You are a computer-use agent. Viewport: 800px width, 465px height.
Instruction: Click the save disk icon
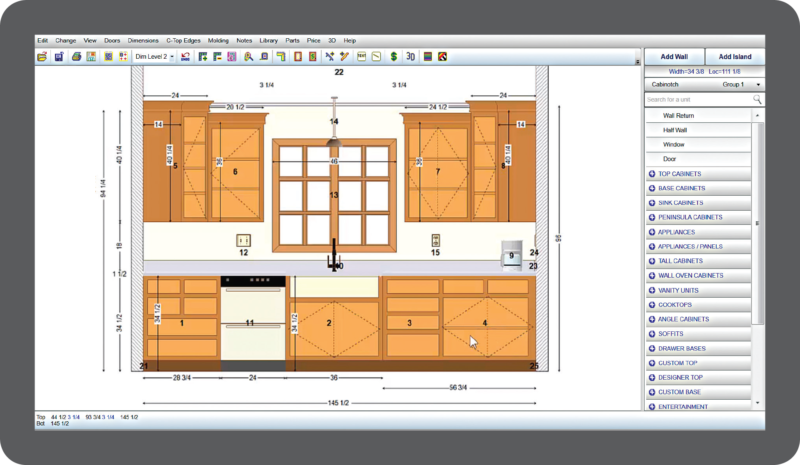(x=59, y=57)
